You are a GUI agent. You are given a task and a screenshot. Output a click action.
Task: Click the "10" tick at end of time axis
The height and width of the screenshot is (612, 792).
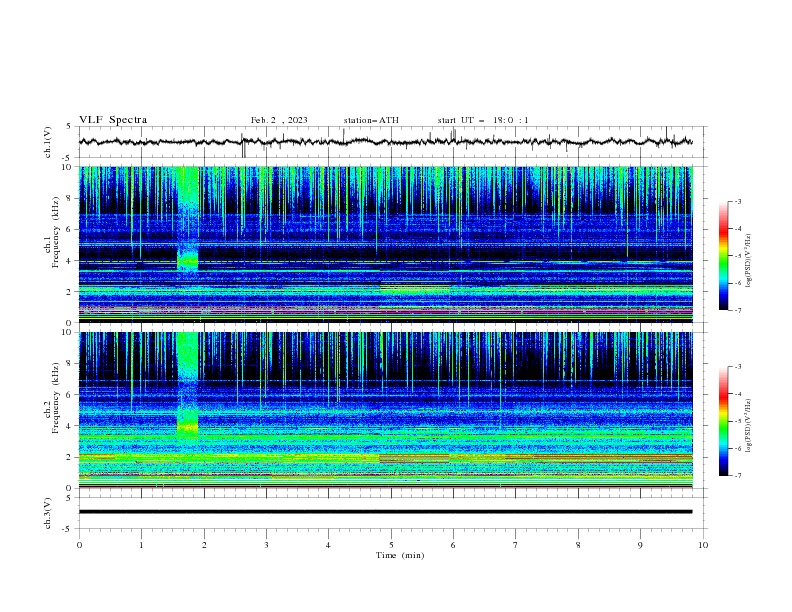(x=703, y=545)
